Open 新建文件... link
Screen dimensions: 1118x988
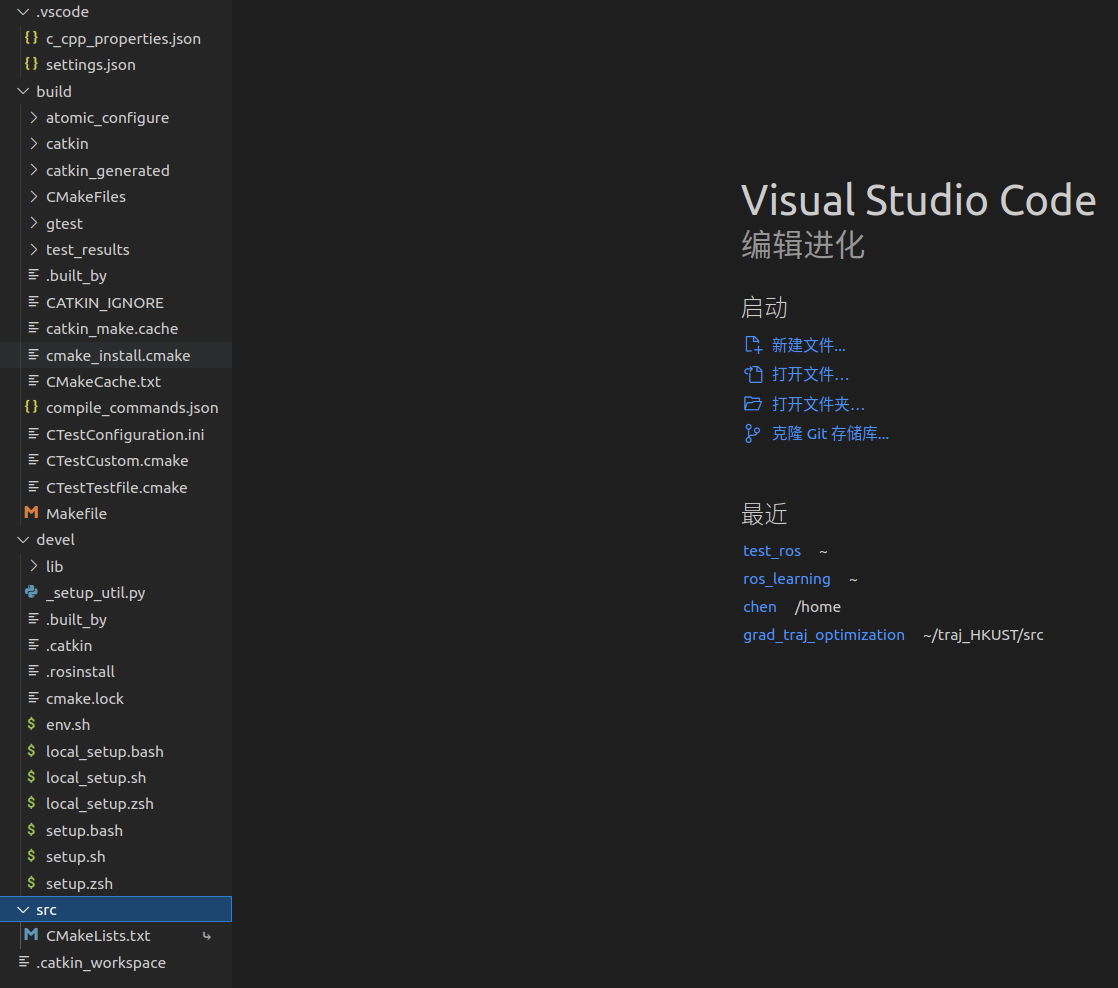point(809,346)
